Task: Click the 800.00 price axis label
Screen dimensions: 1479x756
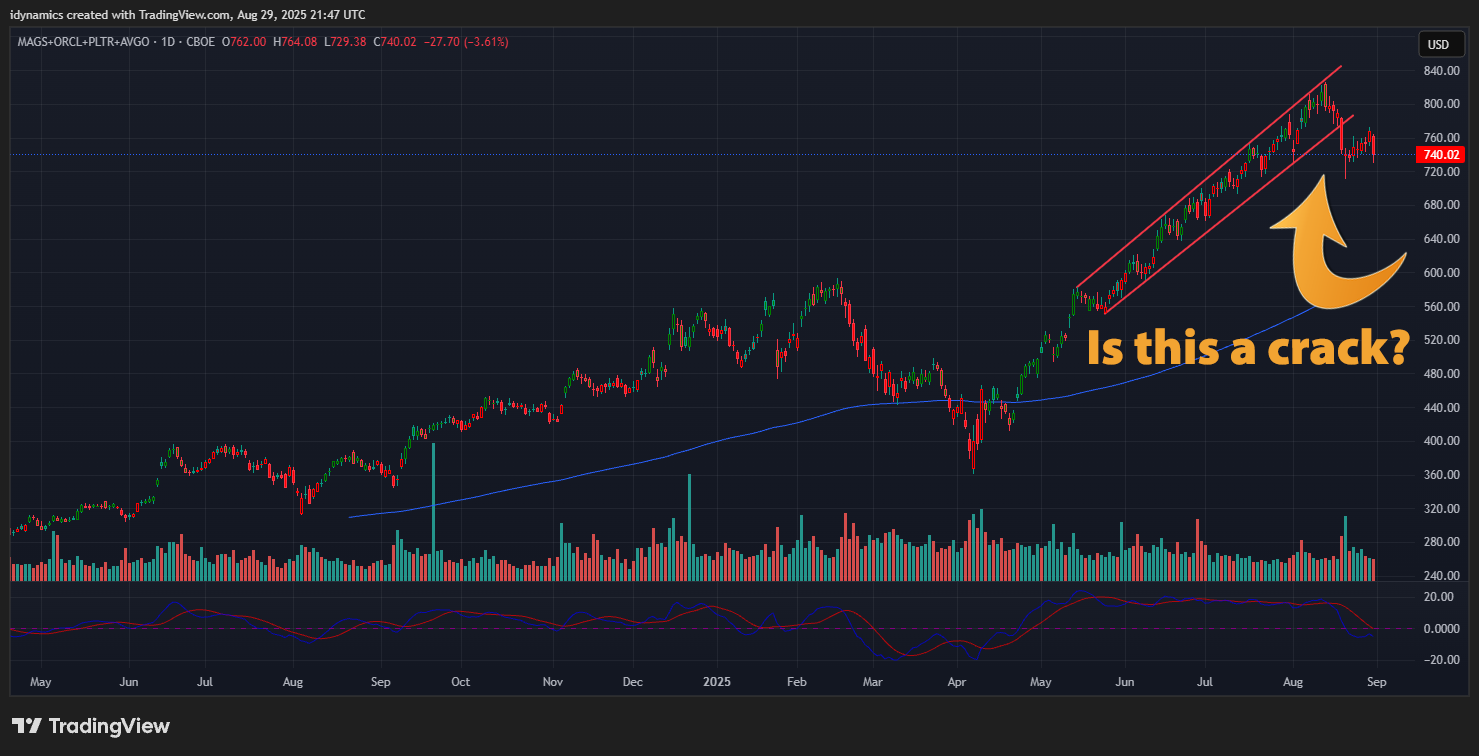Action: (x=1440, y=104)
